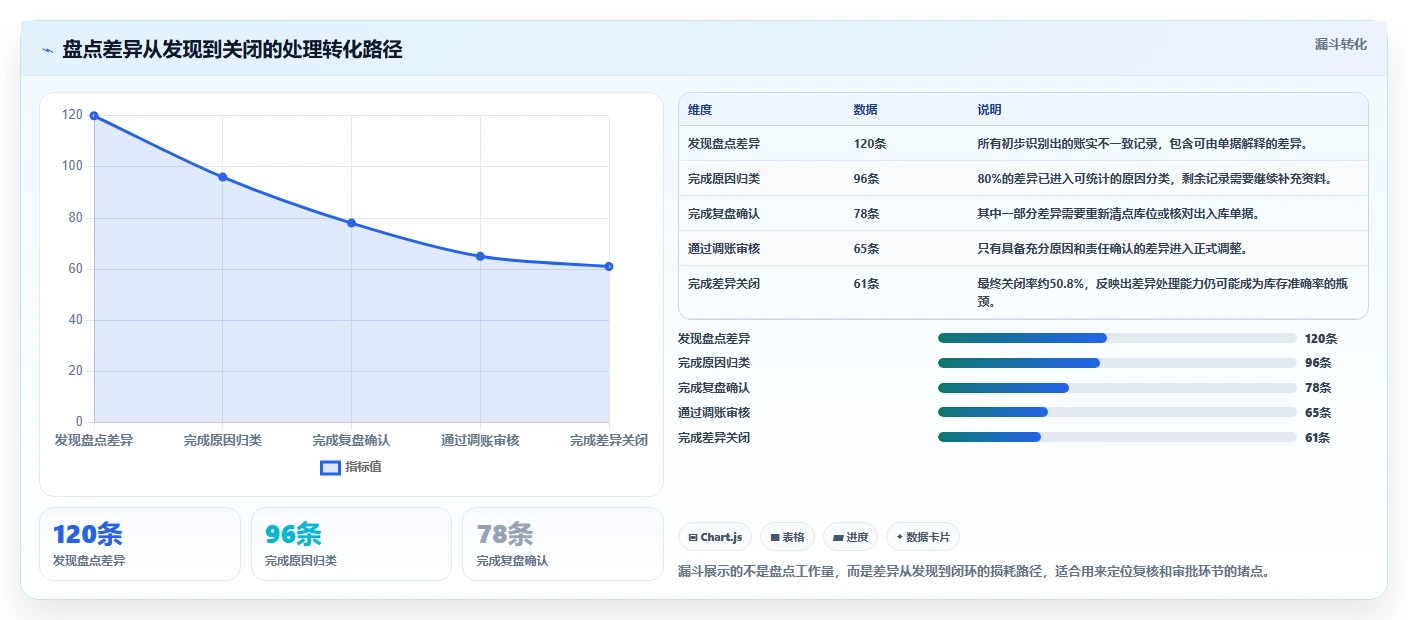The width and height of the screenshot is (1408, 620).
Task: Select the chart point for 完成复盘确认
Action: 351,223
